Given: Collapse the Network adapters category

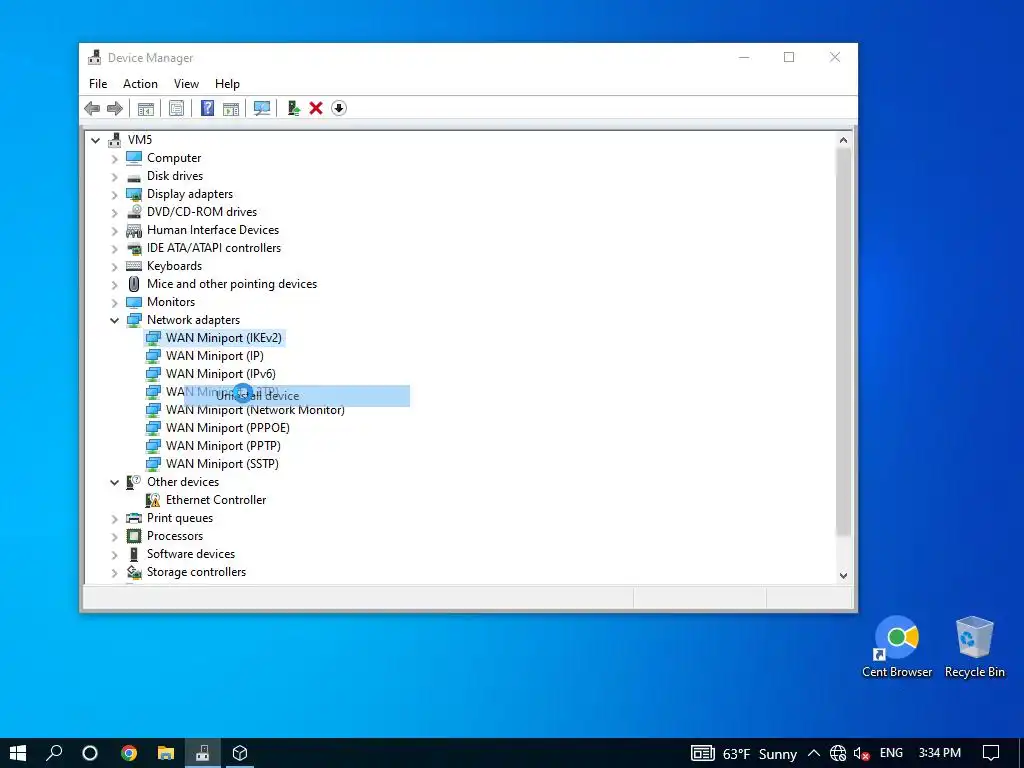Looking at the screenshot, I should point(114,320).
